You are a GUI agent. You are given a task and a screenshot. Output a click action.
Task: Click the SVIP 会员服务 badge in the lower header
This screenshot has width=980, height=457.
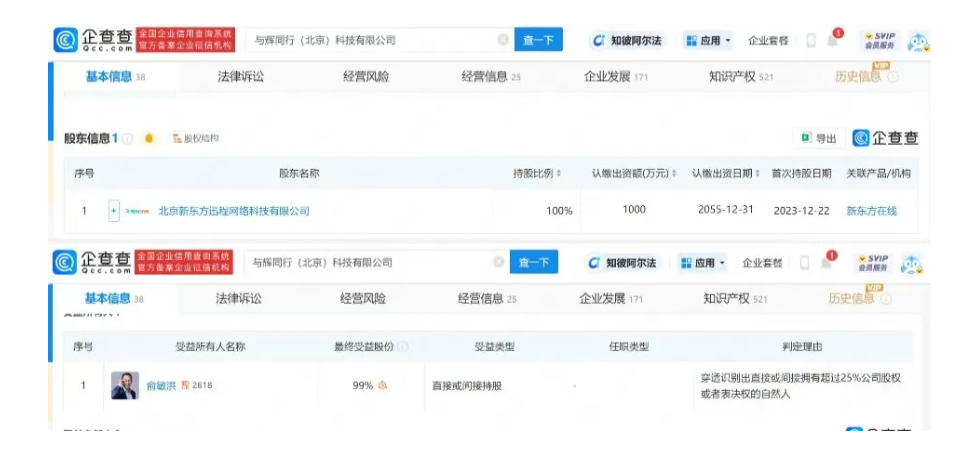pos(872,263)
